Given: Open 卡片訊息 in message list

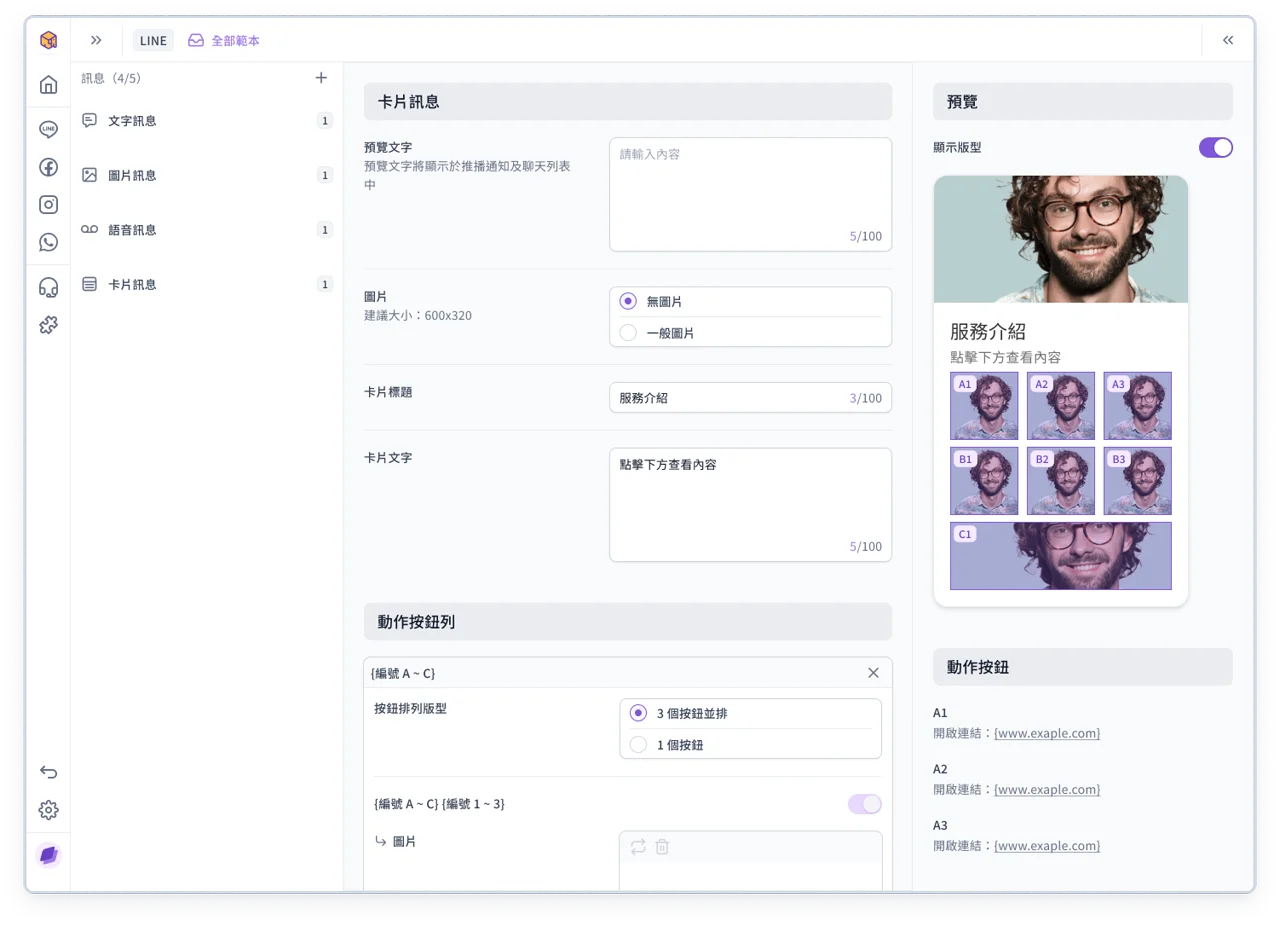Looking at the screenshot, I should [207, 284].
